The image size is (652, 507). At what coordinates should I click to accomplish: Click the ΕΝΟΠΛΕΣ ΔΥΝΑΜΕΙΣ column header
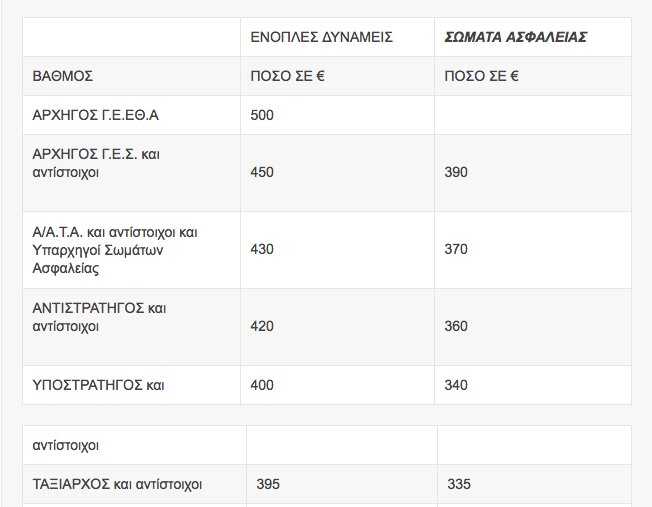[x=321, y=37]
